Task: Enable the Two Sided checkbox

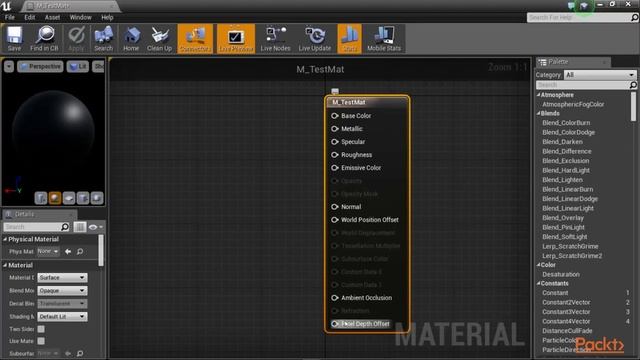Action: (41, 329)
